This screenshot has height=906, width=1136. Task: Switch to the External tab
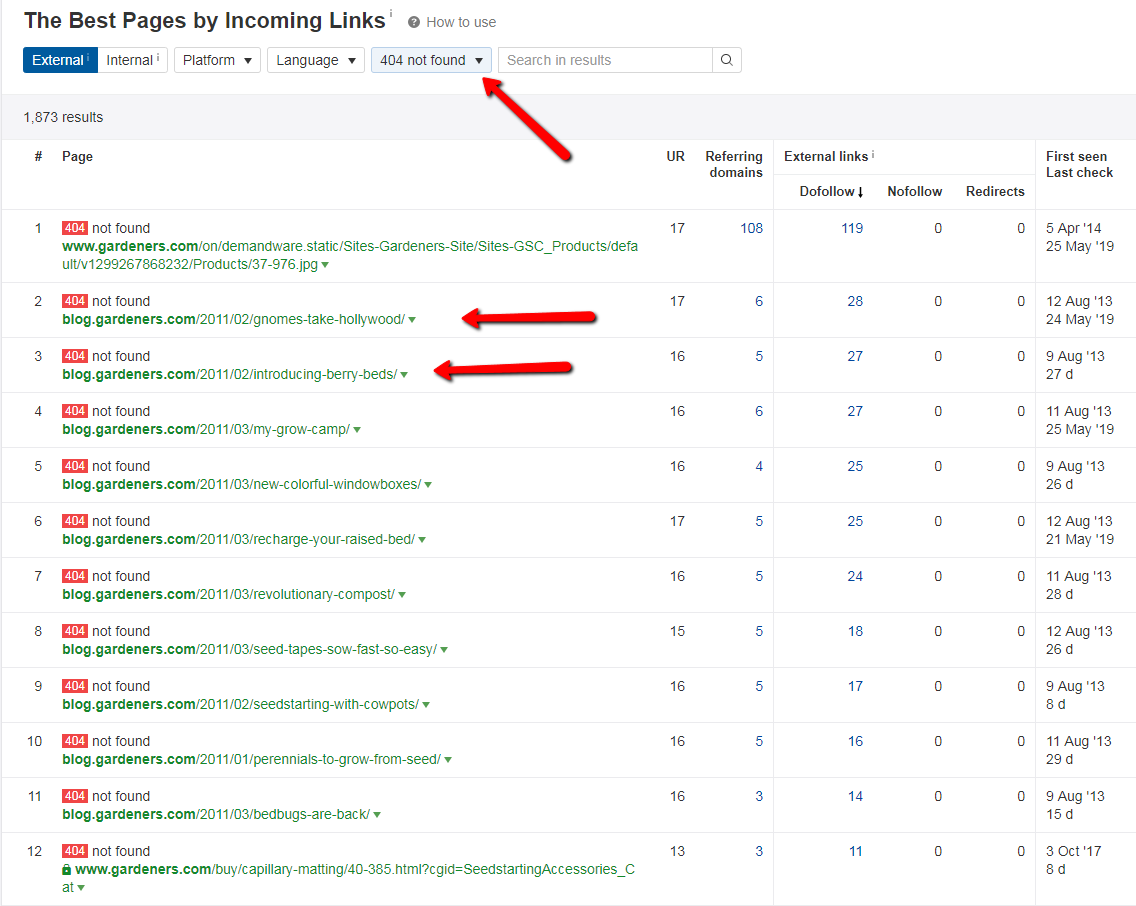[60, 60]
